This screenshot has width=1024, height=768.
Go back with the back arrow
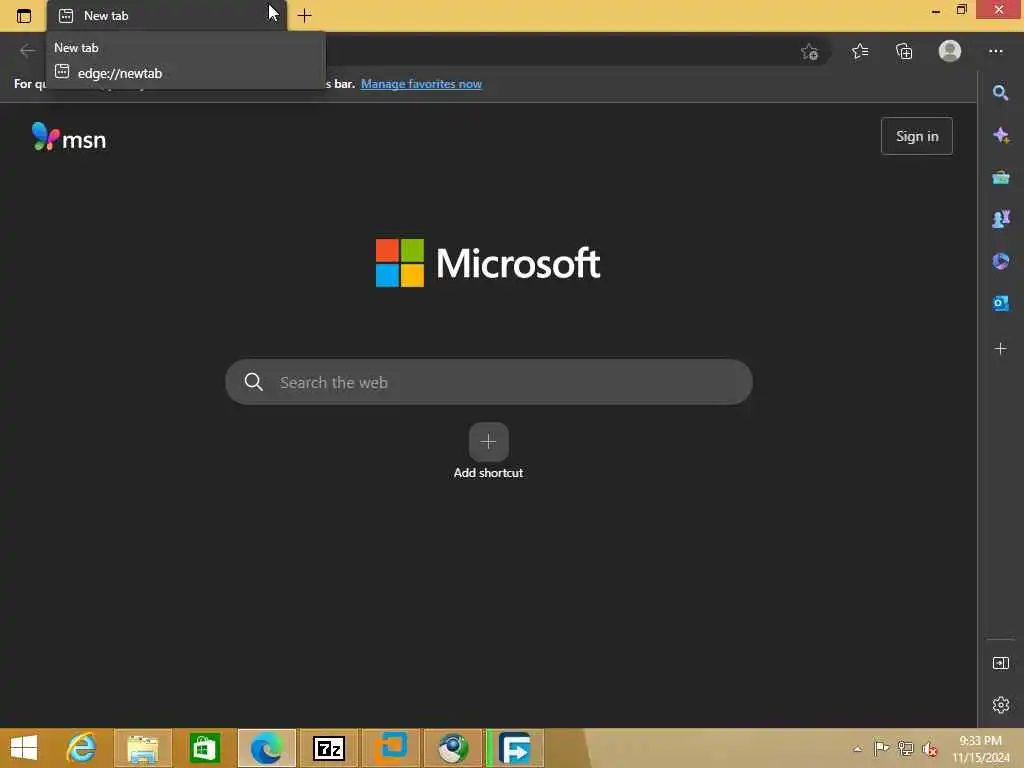27,50
